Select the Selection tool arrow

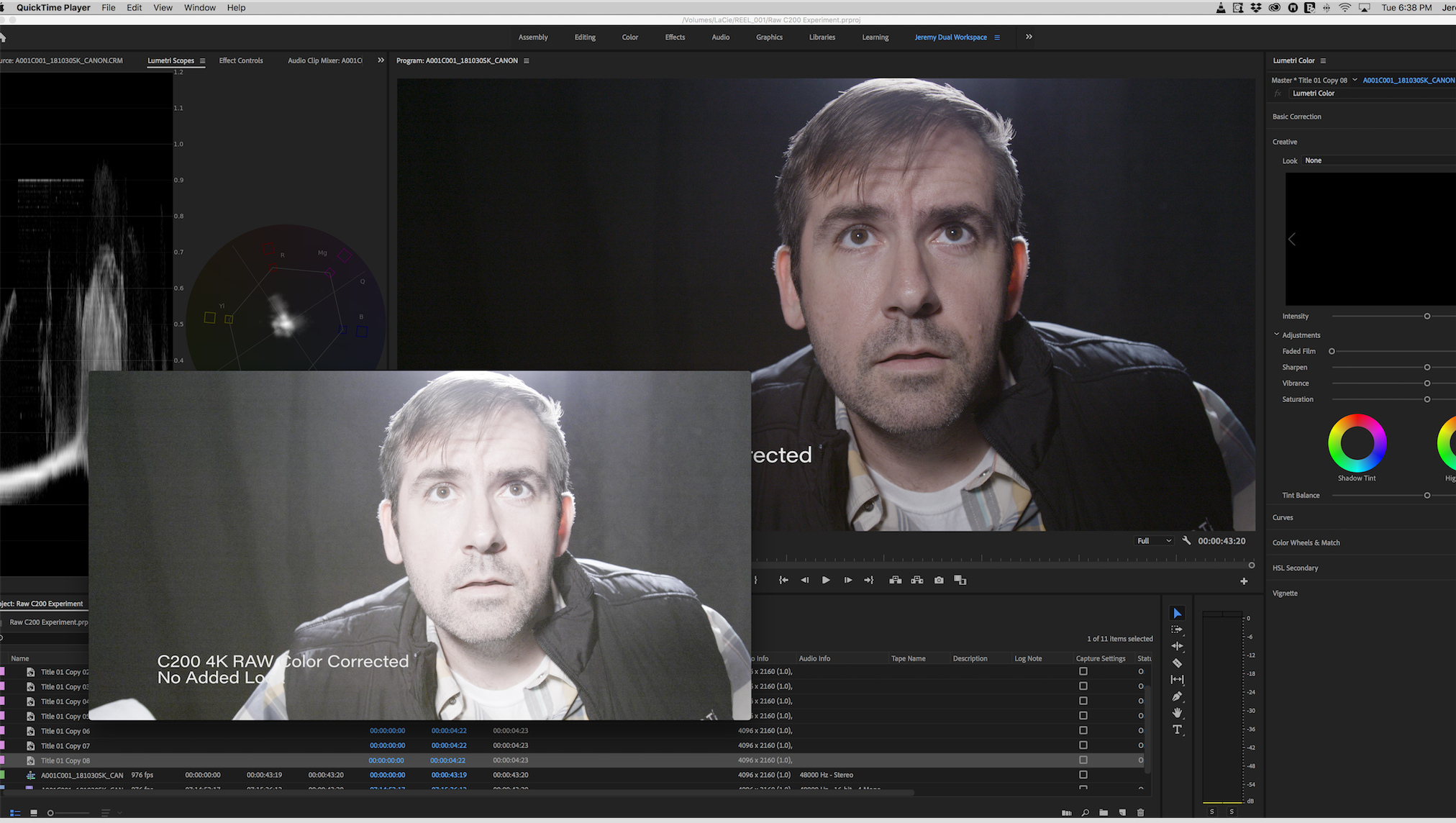tap(1177, 614)
